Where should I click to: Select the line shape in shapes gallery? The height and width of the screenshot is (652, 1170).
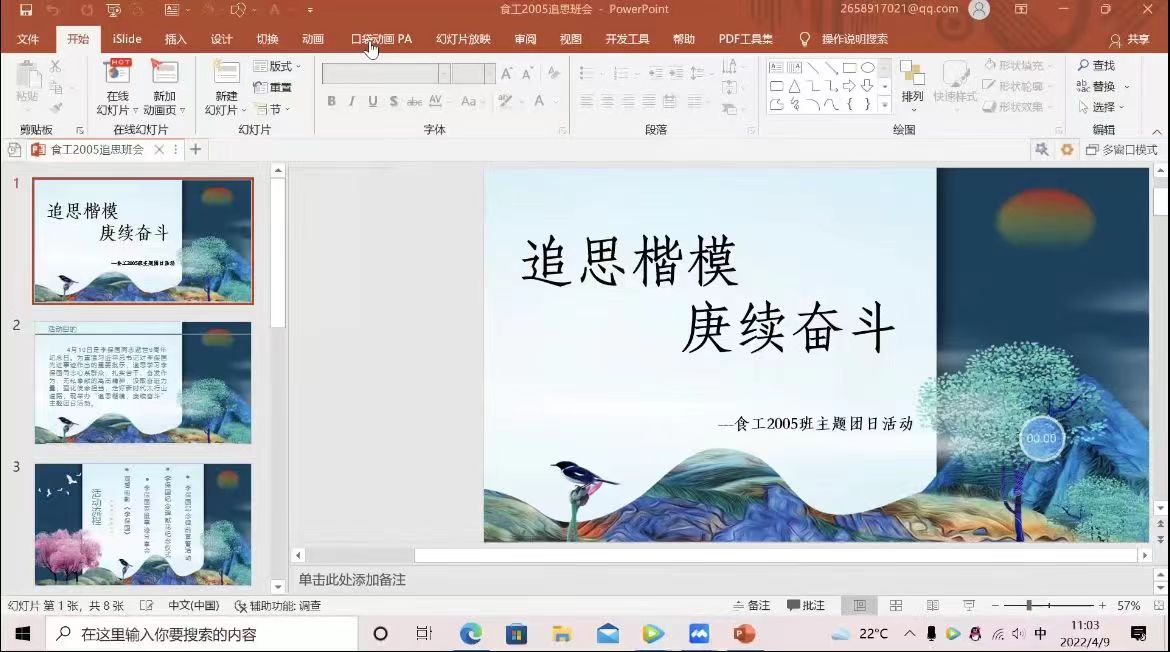pos(813,67)
